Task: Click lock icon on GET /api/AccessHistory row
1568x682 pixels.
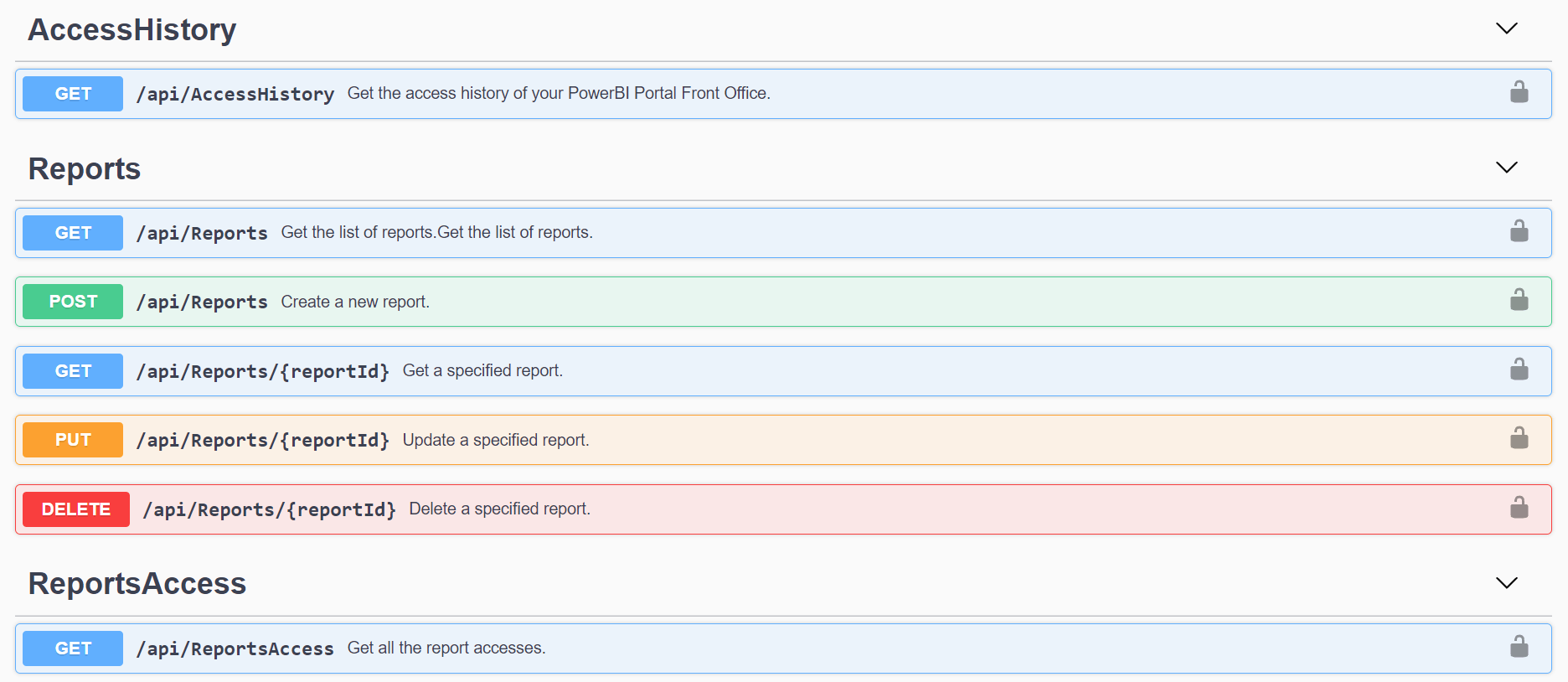Action: (x=1519, y=92)
